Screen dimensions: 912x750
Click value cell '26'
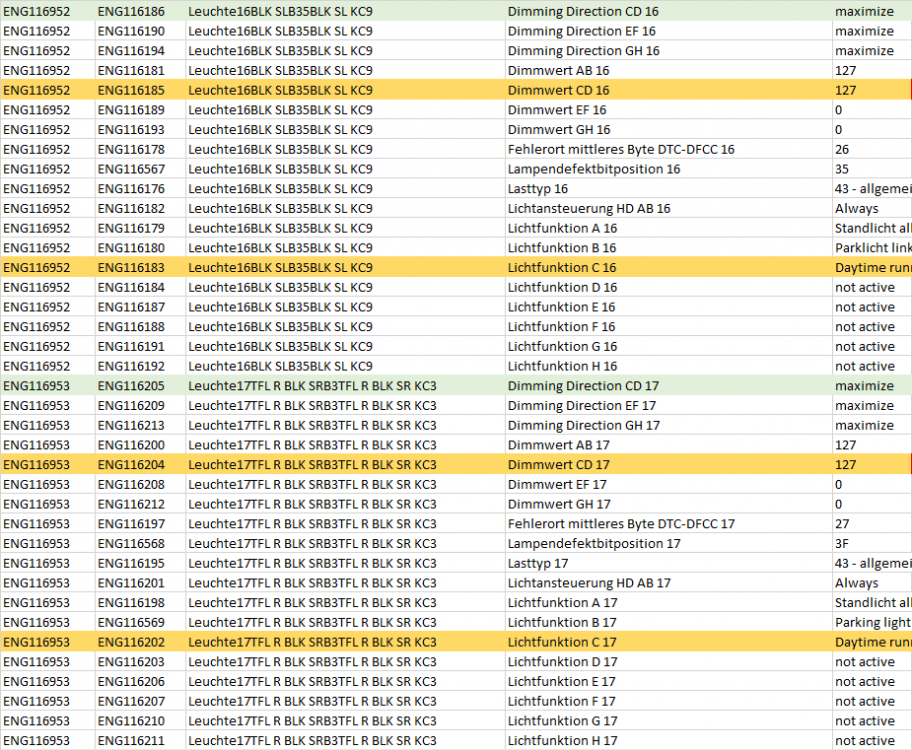(x=872, y=150)
